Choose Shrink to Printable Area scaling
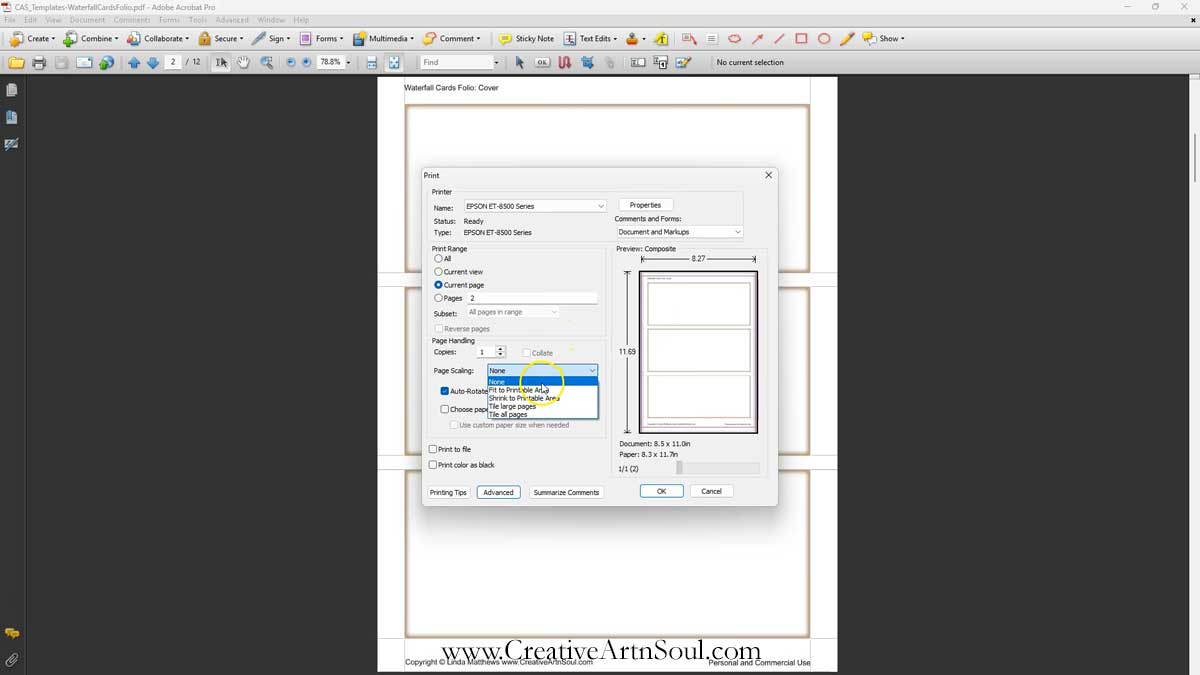The image size is (1200, 675). (542, 398)
